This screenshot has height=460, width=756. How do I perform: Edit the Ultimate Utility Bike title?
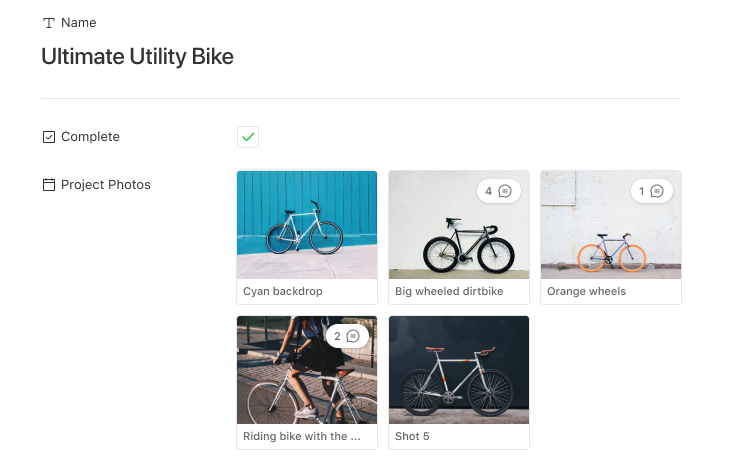coord(137,56)
